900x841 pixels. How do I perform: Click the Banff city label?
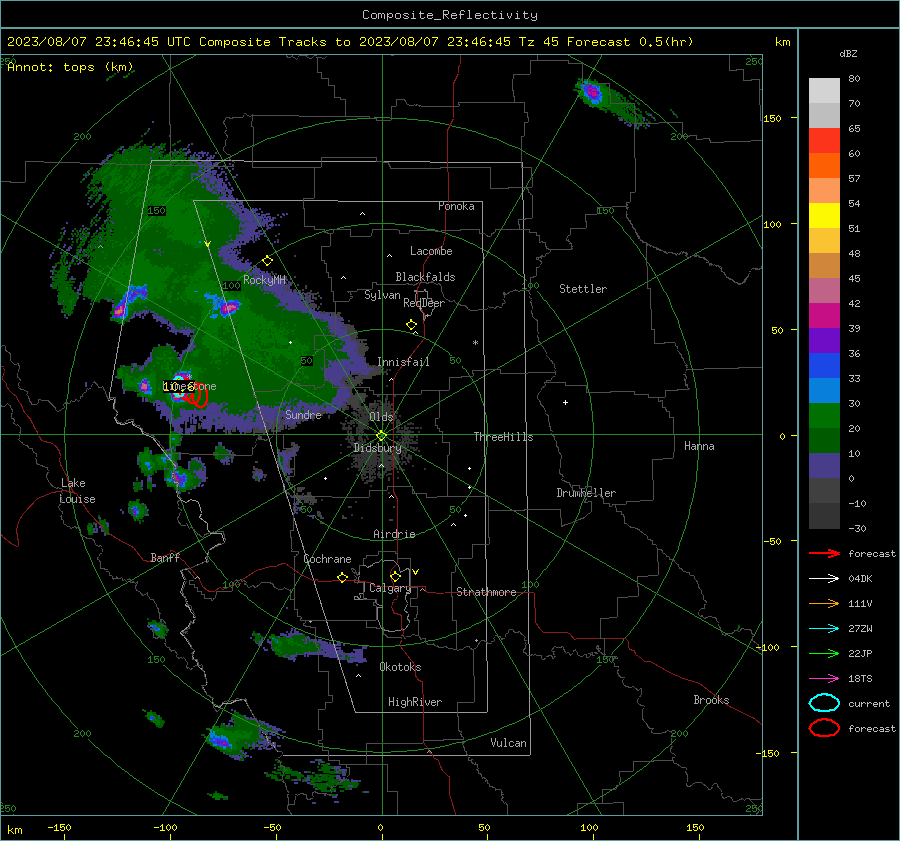165,557
